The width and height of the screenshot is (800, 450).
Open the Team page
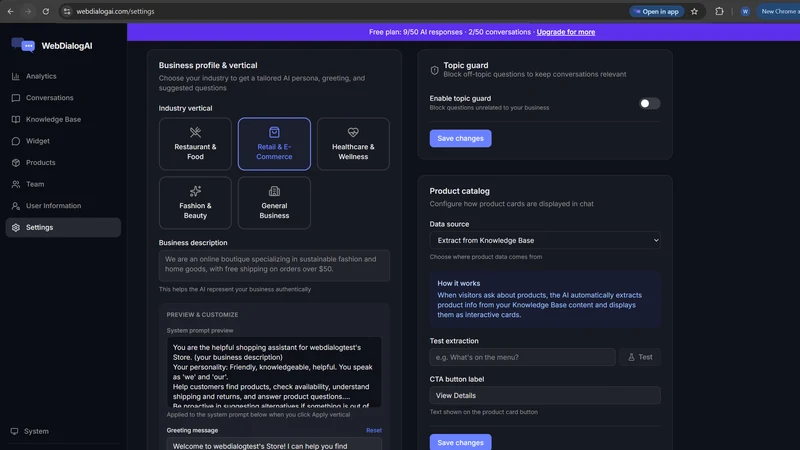click(x=63, y=184)
